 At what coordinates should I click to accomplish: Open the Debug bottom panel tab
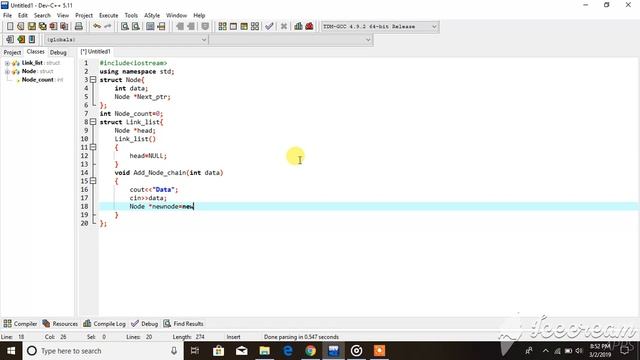[x=144, y=324]
